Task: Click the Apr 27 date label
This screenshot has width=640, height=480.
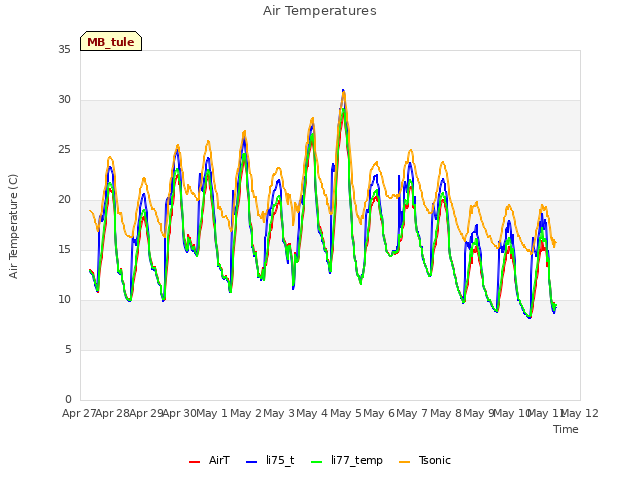Action: [79, 413]
